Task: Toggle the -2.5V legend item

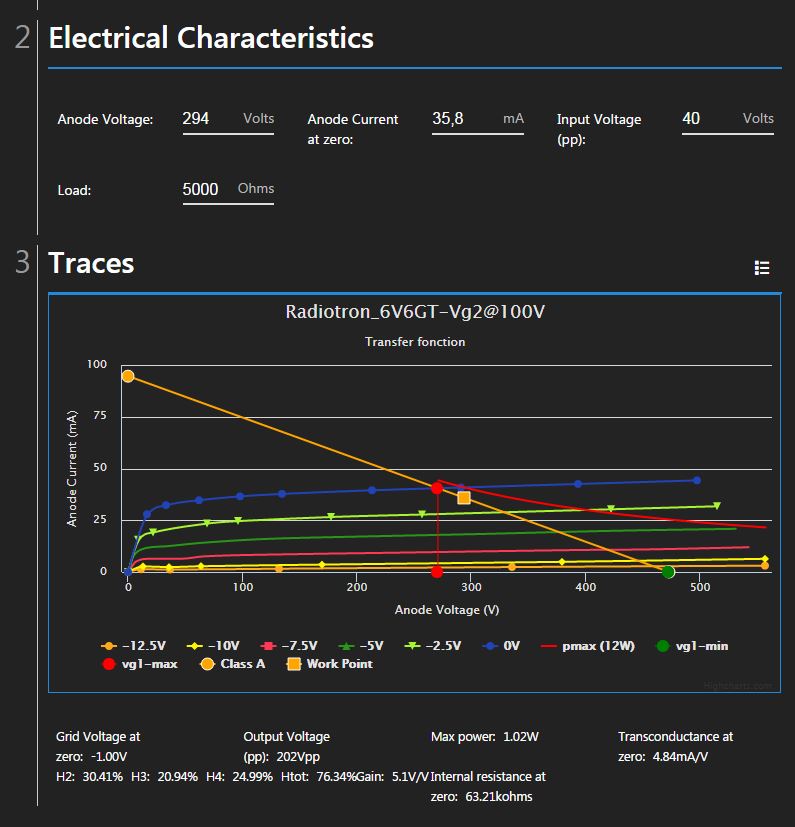Action: click(x=435, y=646)
